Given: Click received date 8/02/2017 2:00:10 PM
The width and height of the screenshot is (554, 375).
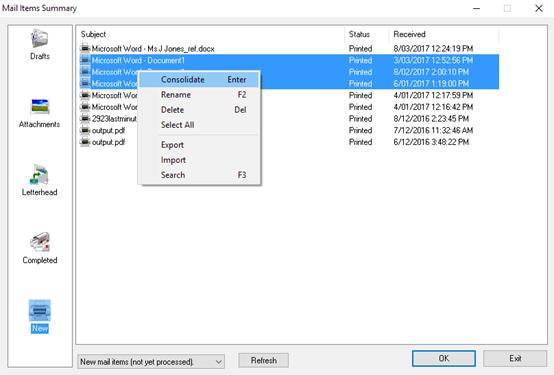Looking at the screenshot, I should (431, 72).
